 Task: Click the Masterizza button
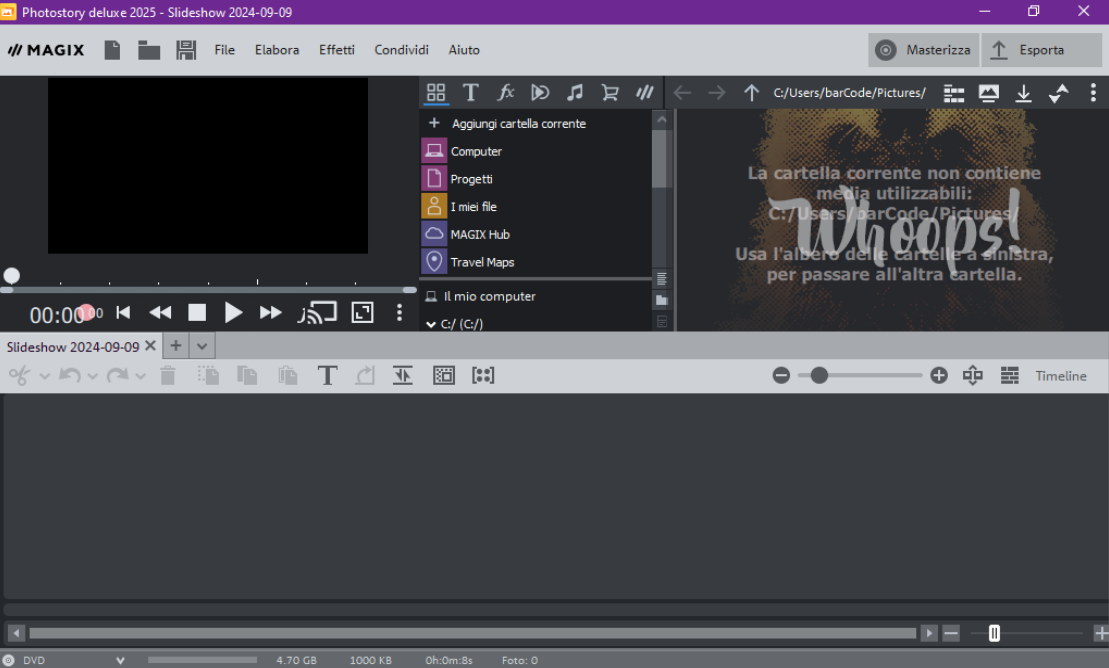coord(923,50)
